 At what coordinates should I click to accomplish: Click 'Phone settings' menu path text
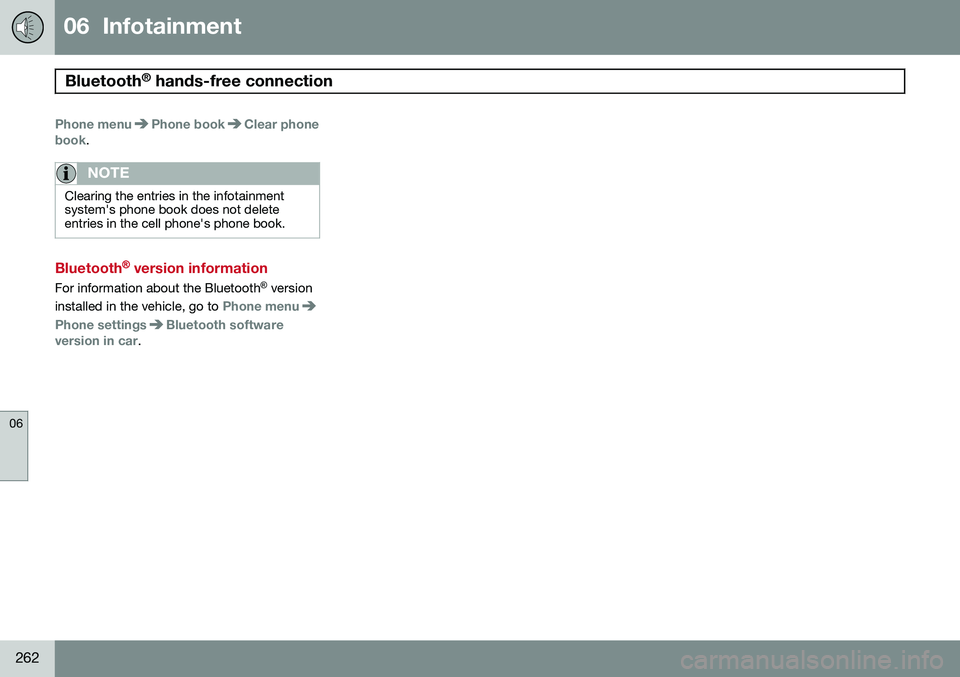coord(101,325)
